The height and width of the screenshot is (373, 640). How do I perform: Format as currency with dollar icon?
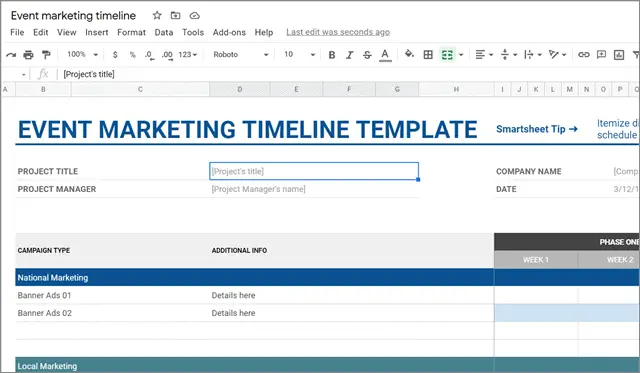115,55
